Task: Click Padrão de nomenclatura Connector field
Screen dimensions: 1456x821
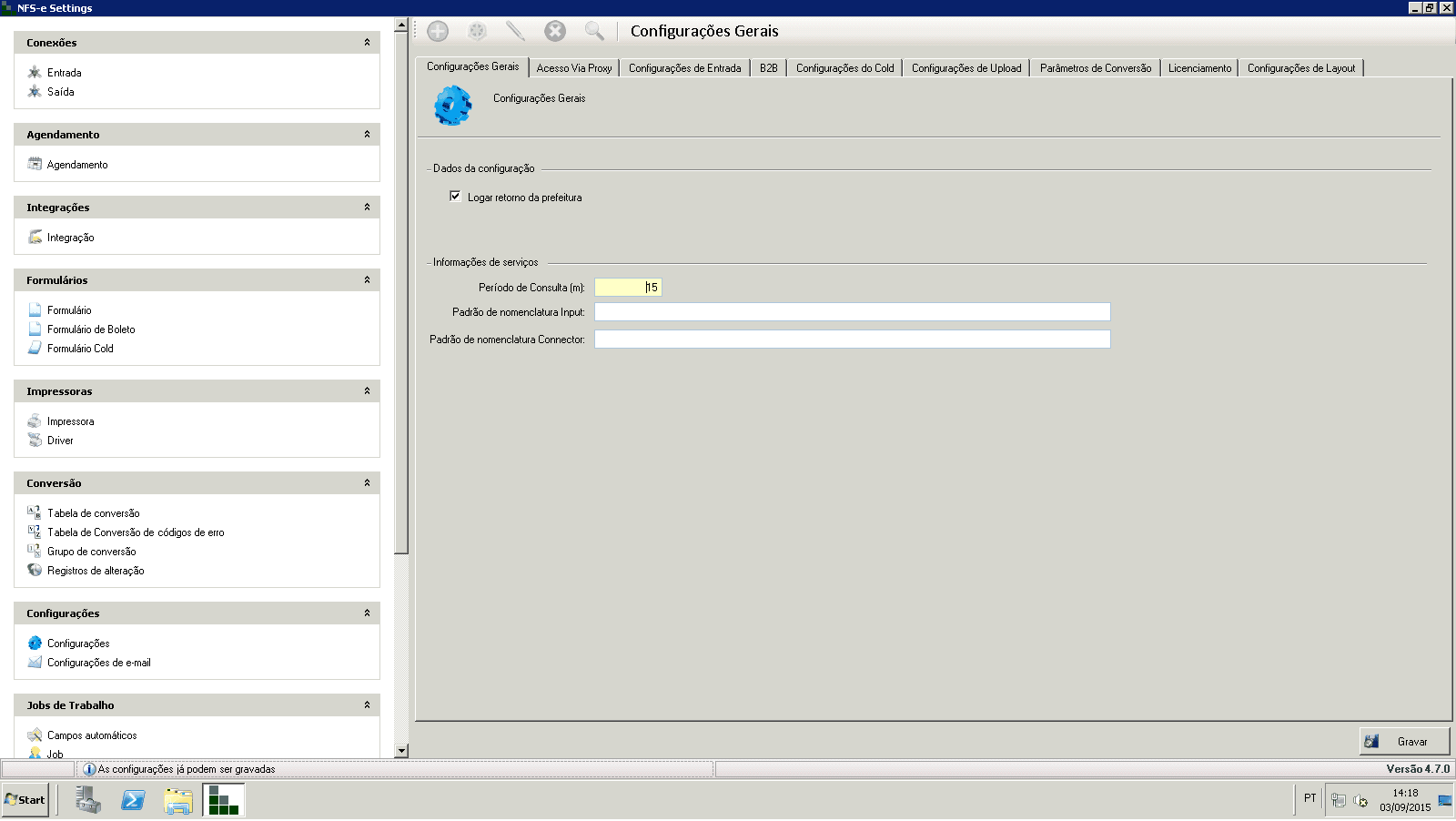Action: click(853, 340)
